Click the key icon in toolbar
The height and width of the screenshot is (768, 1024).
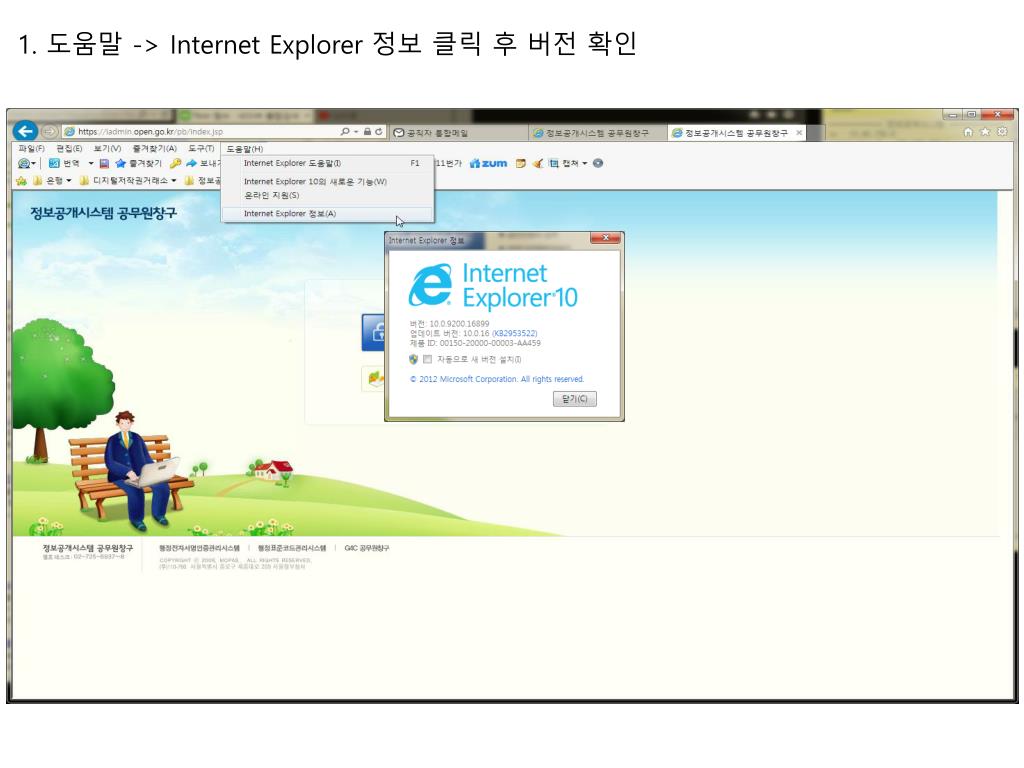(175, 163)
